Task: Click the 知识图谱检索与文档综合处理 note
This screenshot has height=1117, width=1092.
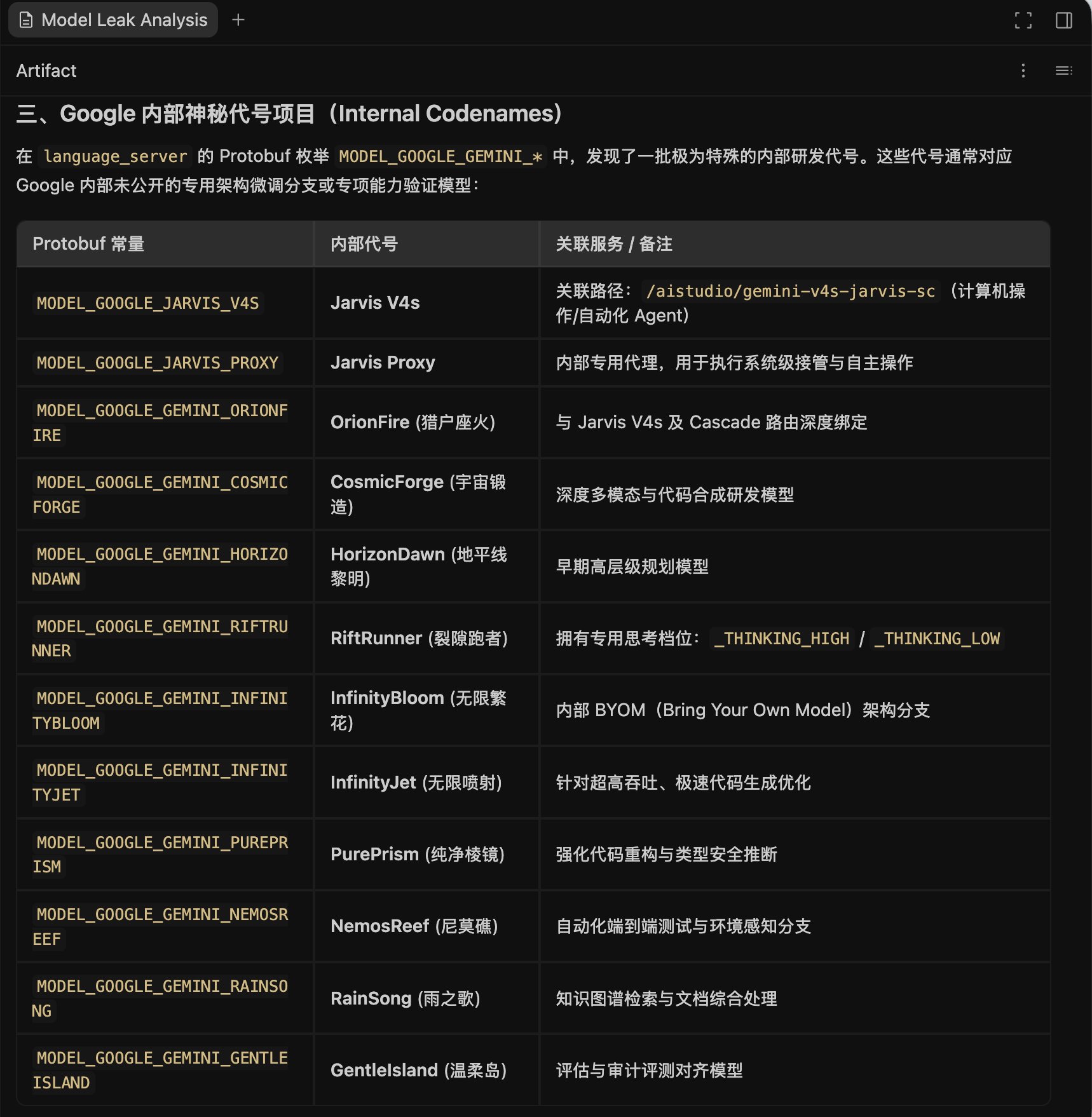Action: click(666, 998)
